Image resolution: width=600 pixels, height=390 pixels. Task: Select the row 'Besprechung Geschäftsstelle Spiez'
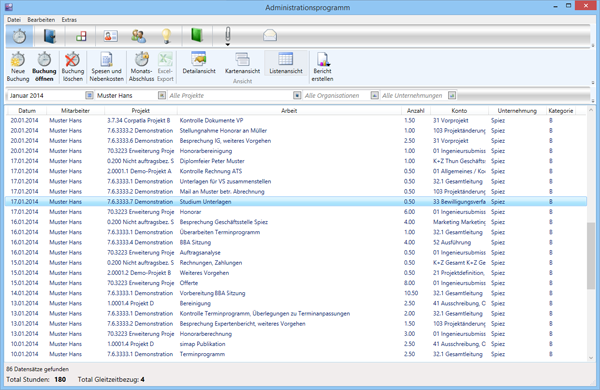(x=296, y=222)
